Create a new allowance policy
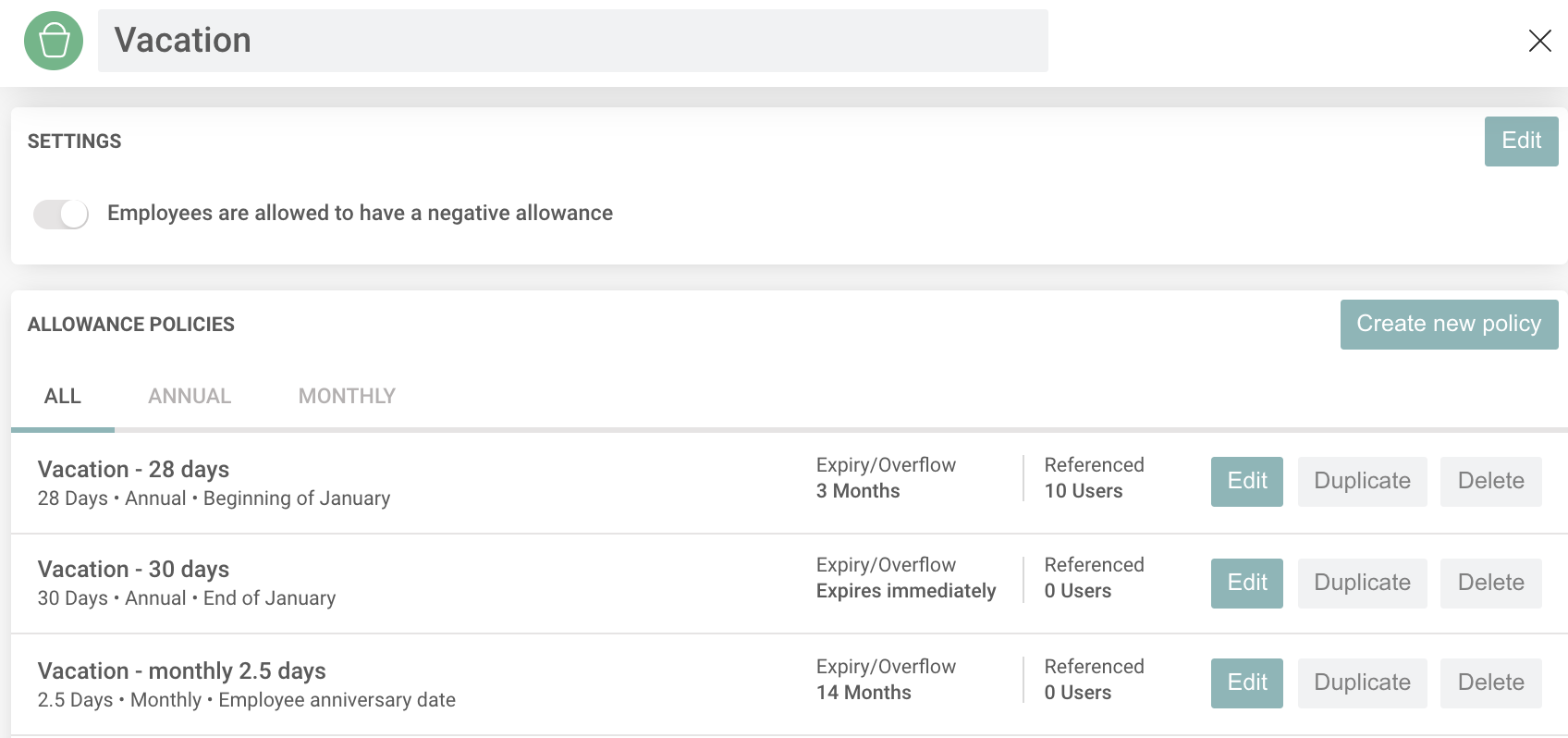The height and width of the screenshot is (738, 1568). [x=1448, y=325]
